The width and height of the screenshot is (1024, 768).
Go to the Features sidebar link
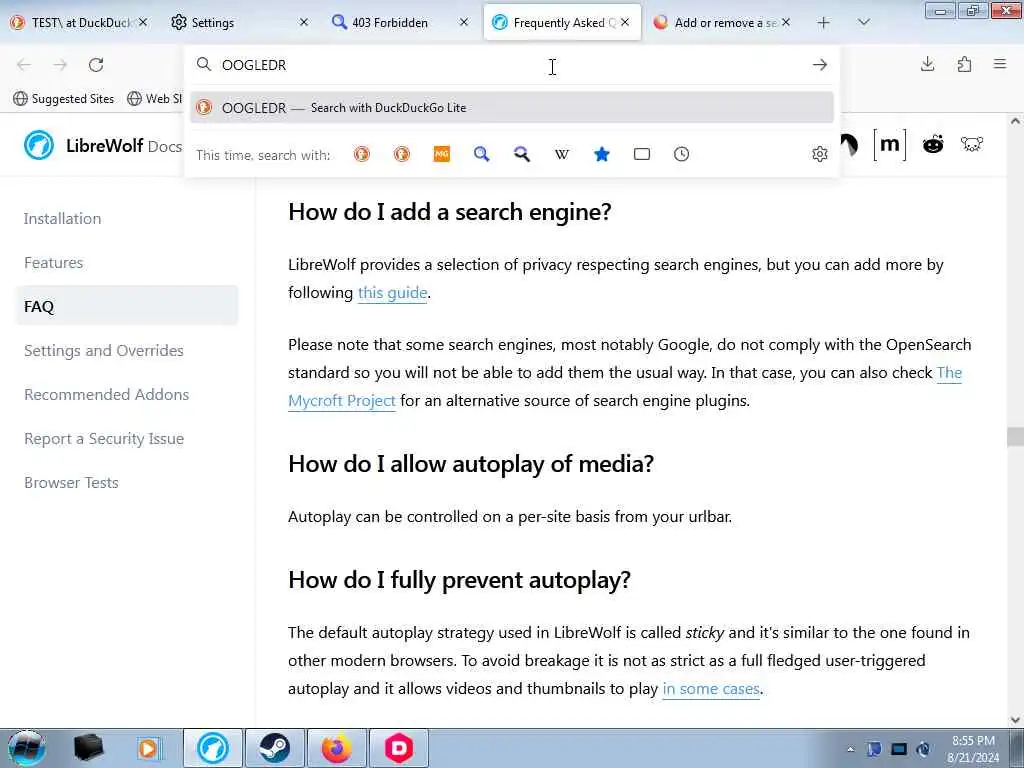click(54, 263)
